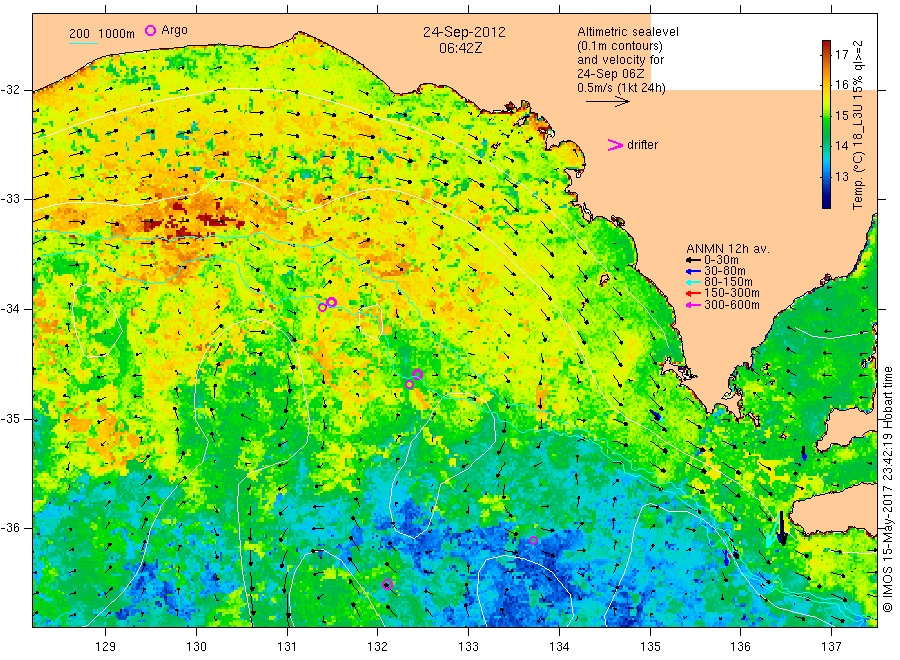
Task: Click the 'drifter' legend label
Action: tap(642, 145)
